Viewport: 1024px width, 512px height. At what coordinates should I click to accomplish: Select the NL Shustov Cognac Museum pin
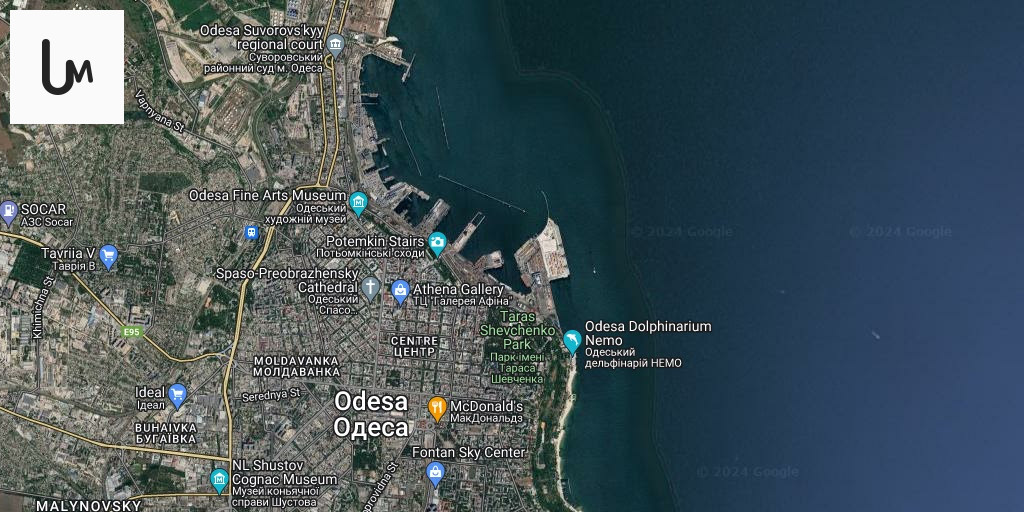pos(219,480)
